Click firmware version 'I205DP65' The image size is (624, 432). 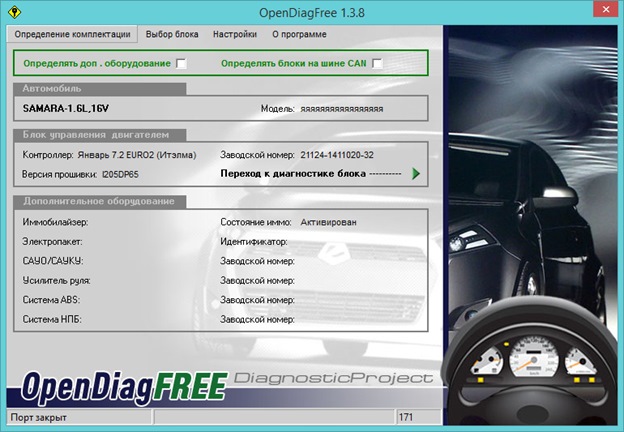tap(121, 174)
